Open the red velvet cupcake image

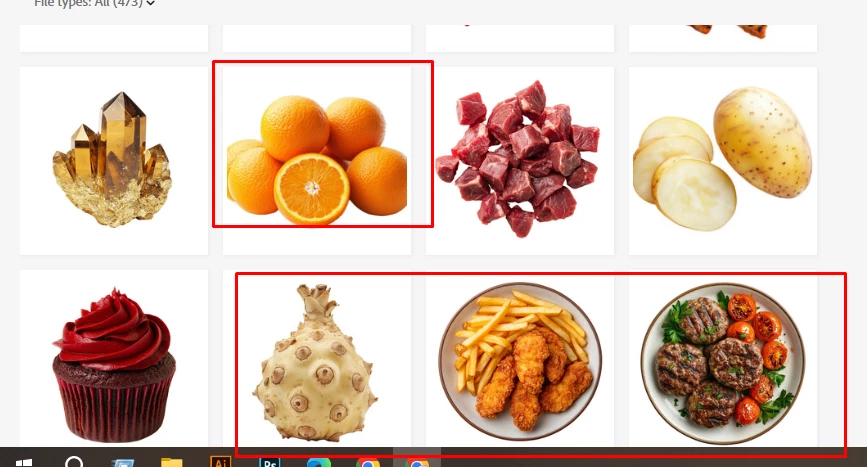[114, 358]
